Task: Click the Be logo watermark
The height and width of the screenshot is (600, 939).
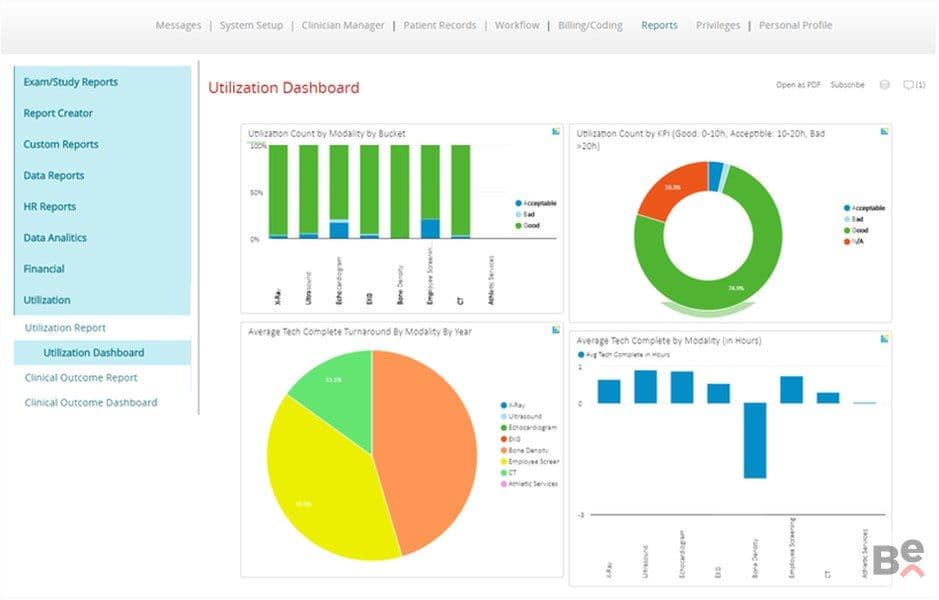Action: (x=898, y=558)
